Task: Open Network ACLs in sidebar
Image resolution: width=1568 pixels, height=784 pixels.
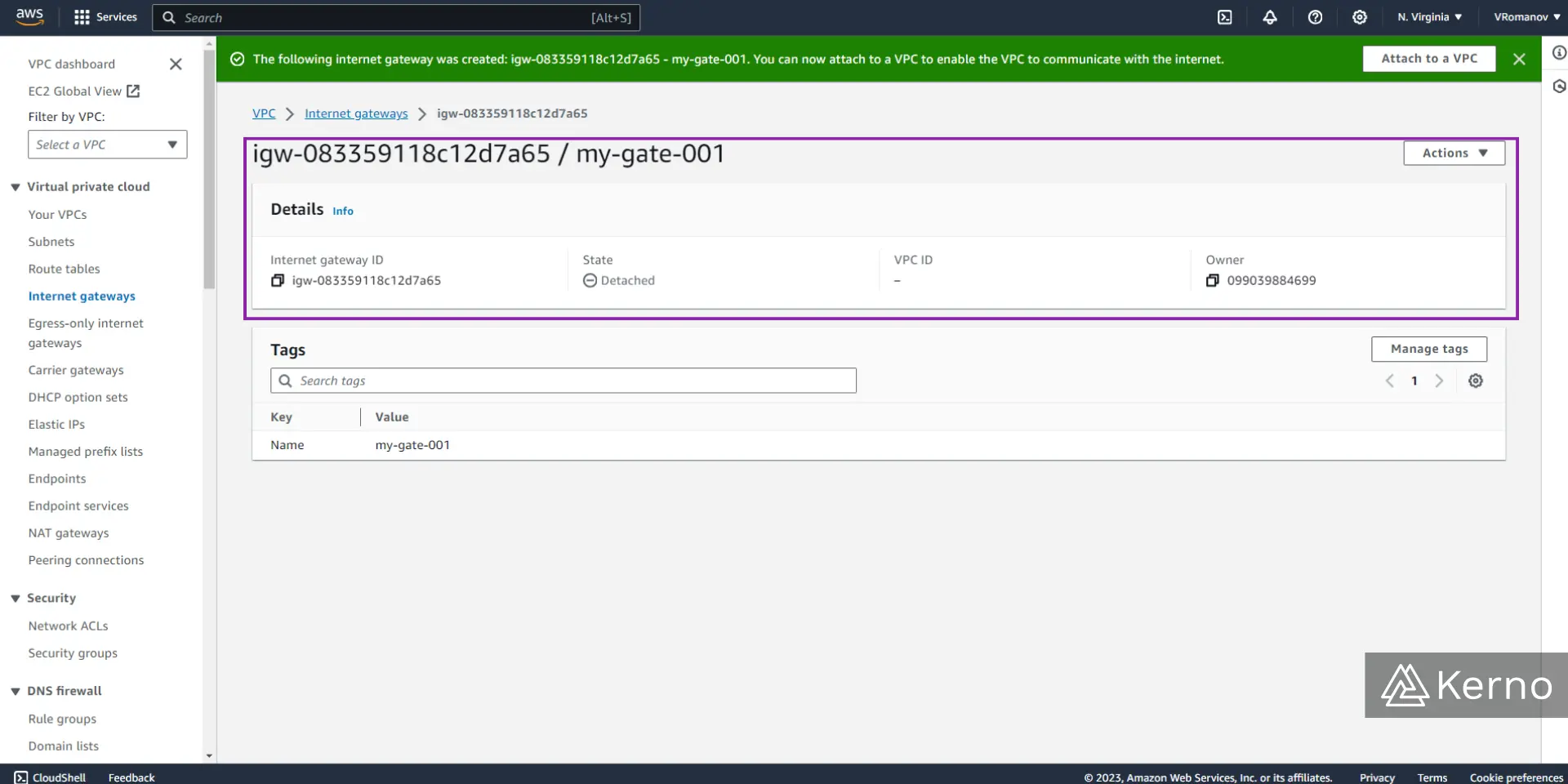Action: click(x=68, y=626)
